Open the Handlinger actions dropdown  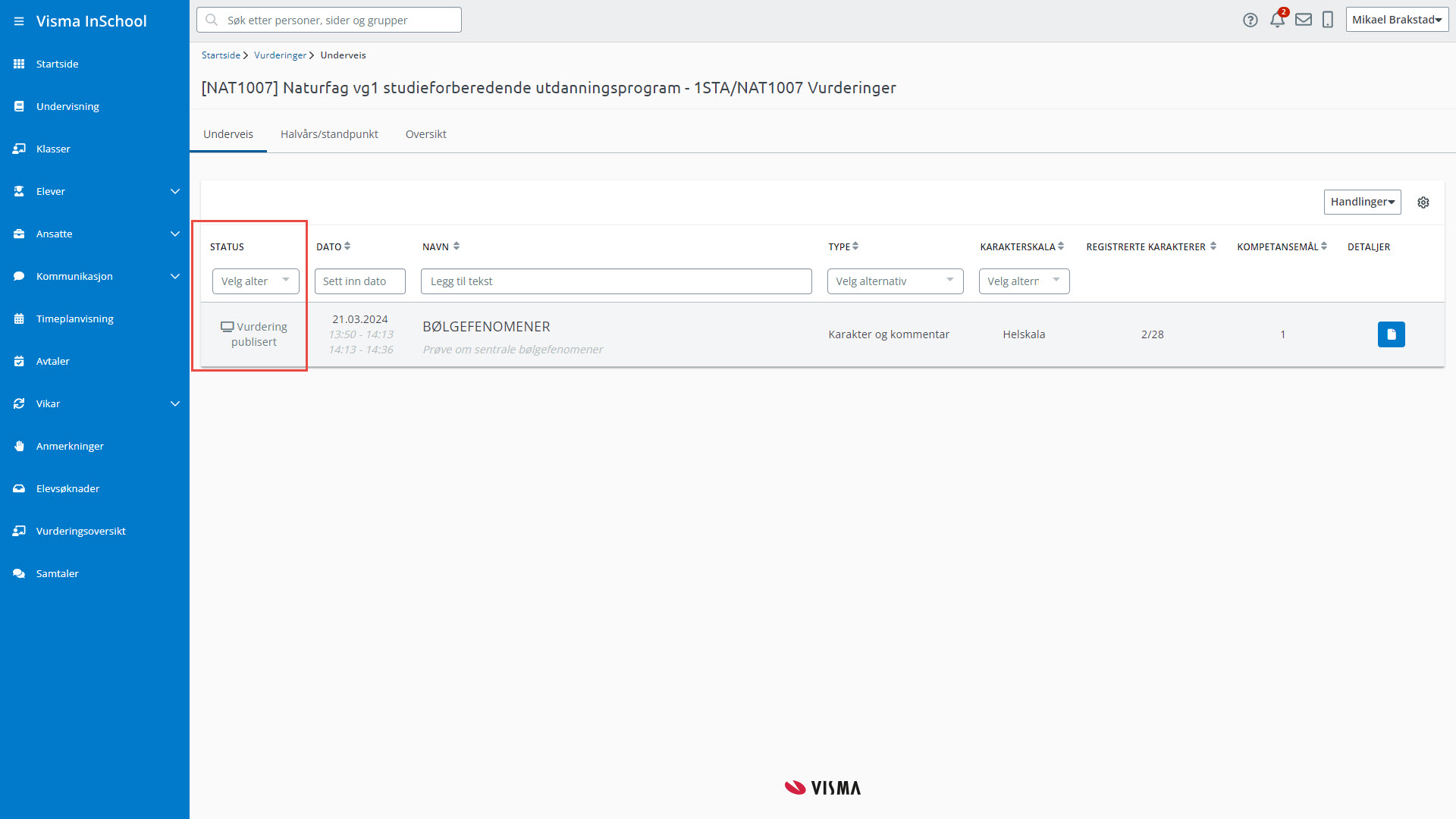coord(1362,202)
